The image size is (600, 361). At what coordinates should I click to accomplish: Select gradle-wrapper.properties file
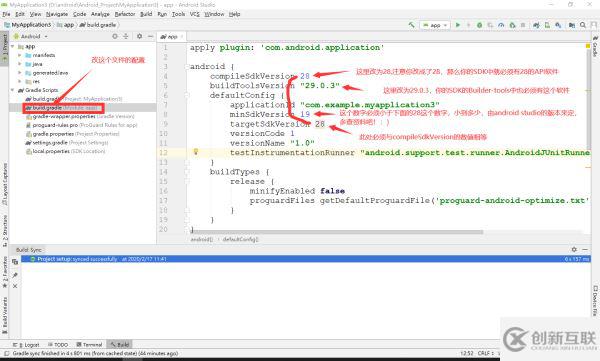coord(80,116)
